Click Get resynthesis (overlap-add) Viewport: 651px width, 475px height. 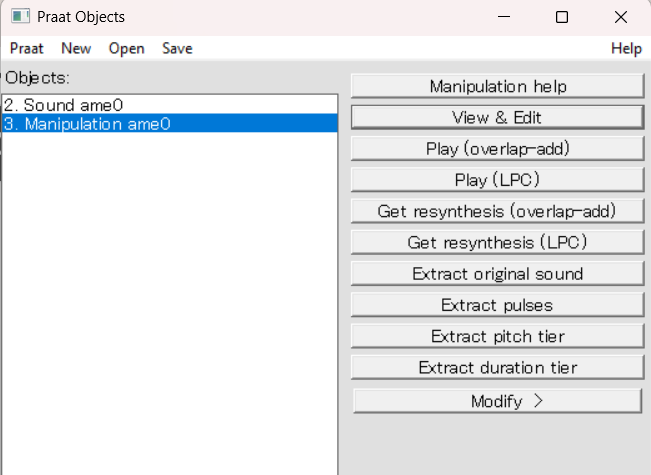coord(497,211)
